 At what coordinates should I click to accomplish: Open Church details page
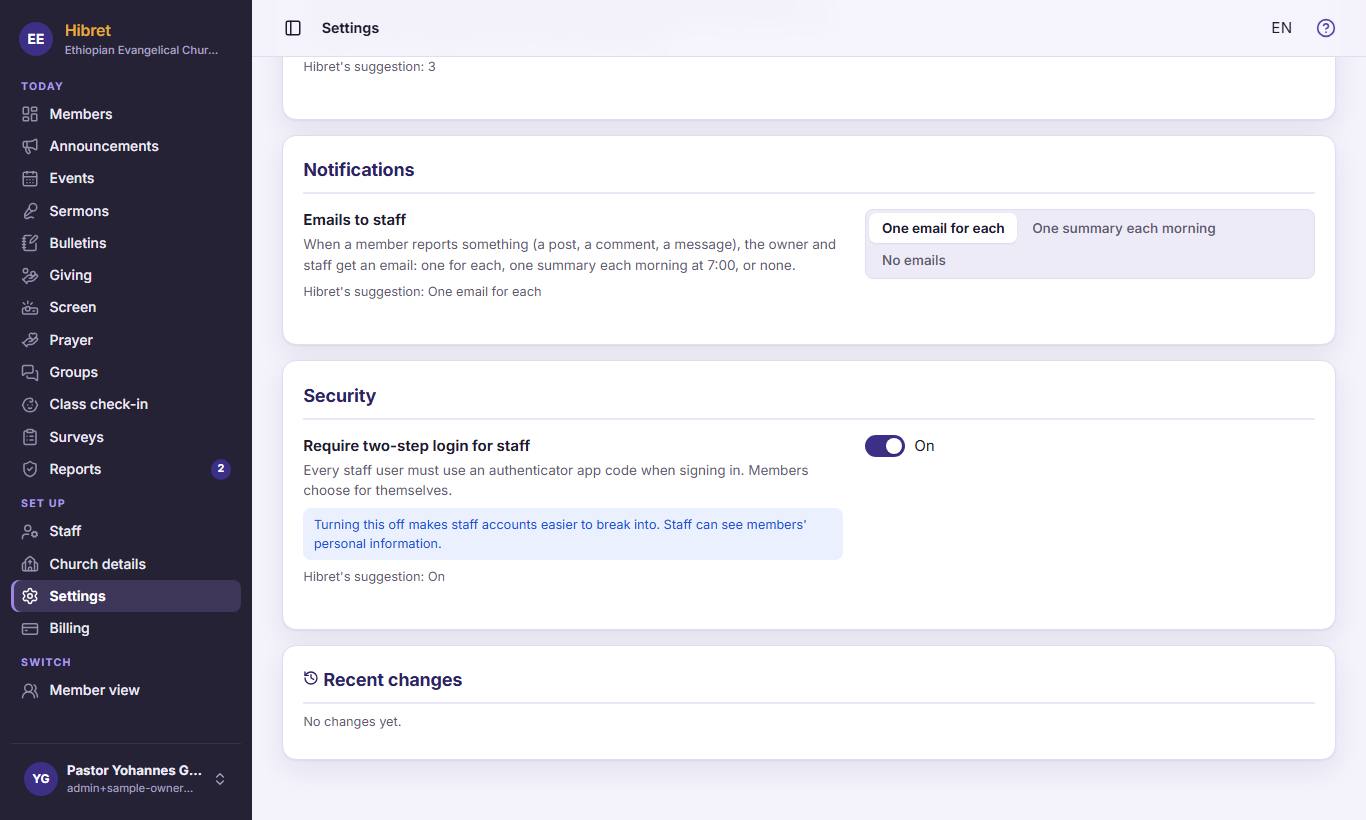click(x=126, y=564)
